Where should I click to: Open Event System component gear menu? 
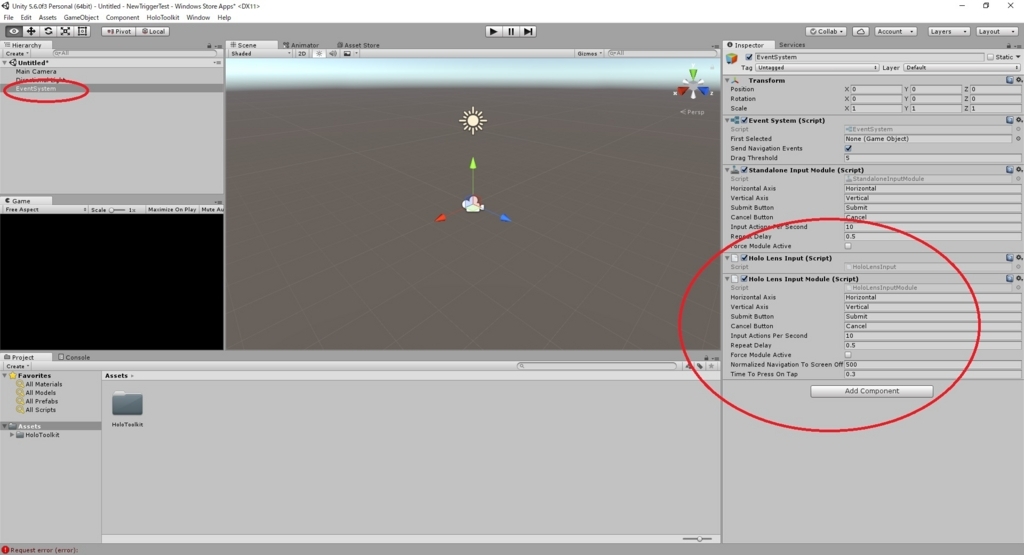click(x=1019, y=120)
